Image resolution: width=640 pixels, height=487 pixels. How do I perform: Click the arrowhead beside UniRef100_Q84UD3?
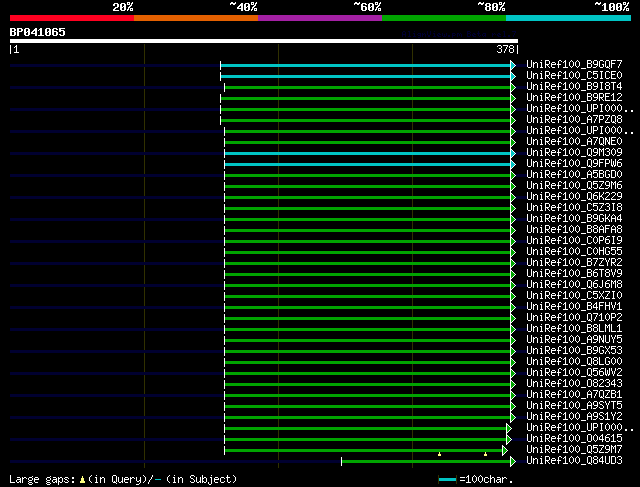click(513, 461)
